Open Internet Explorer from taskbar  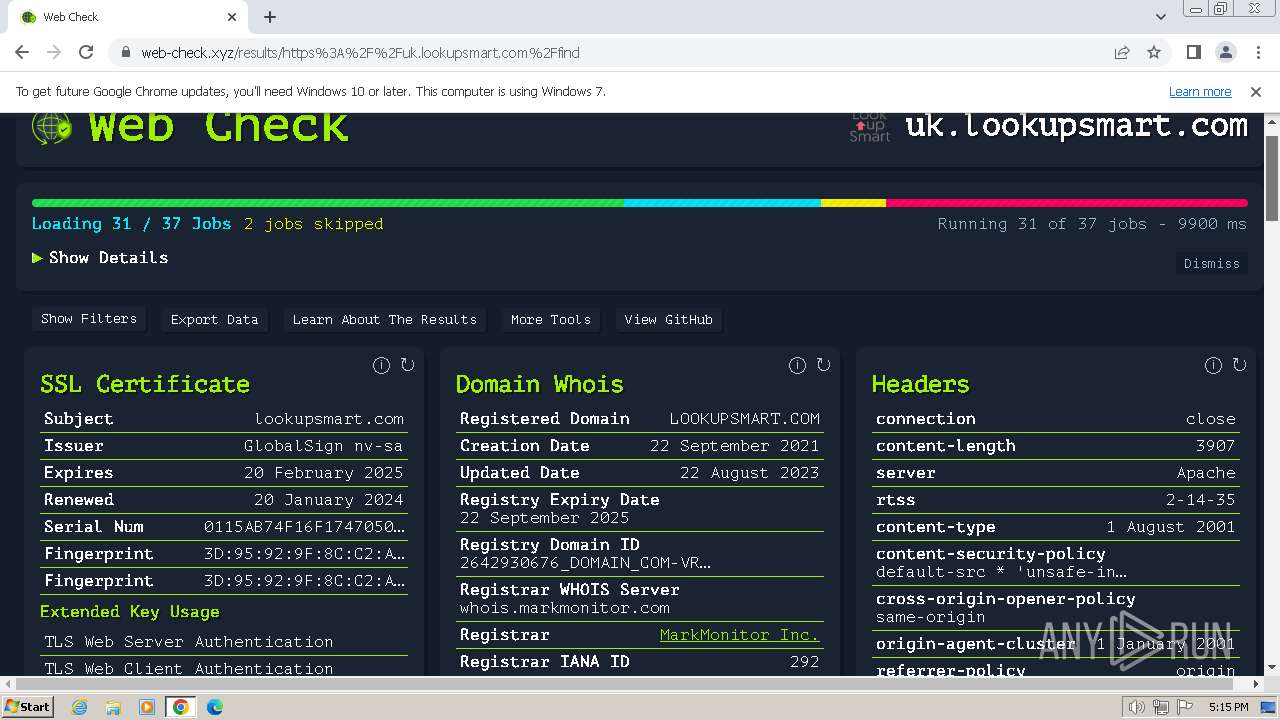tap(79, 707)
